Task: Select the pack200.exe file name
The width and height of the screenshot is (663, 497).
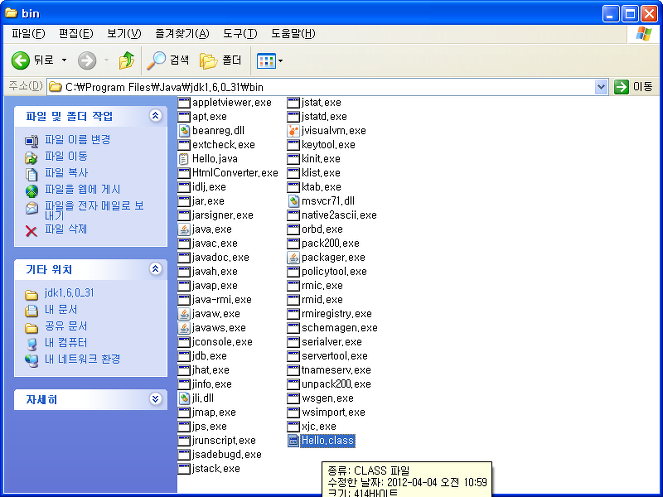Action: pos(330,243)
